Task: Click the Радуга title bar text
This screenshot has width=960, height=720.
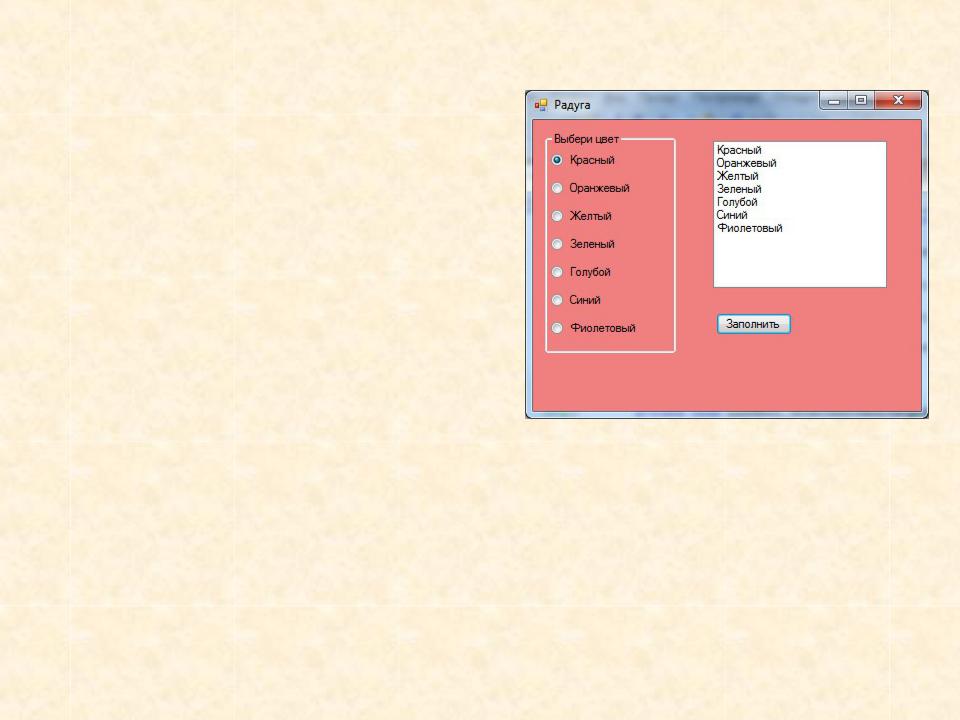Action: (572, 105)
